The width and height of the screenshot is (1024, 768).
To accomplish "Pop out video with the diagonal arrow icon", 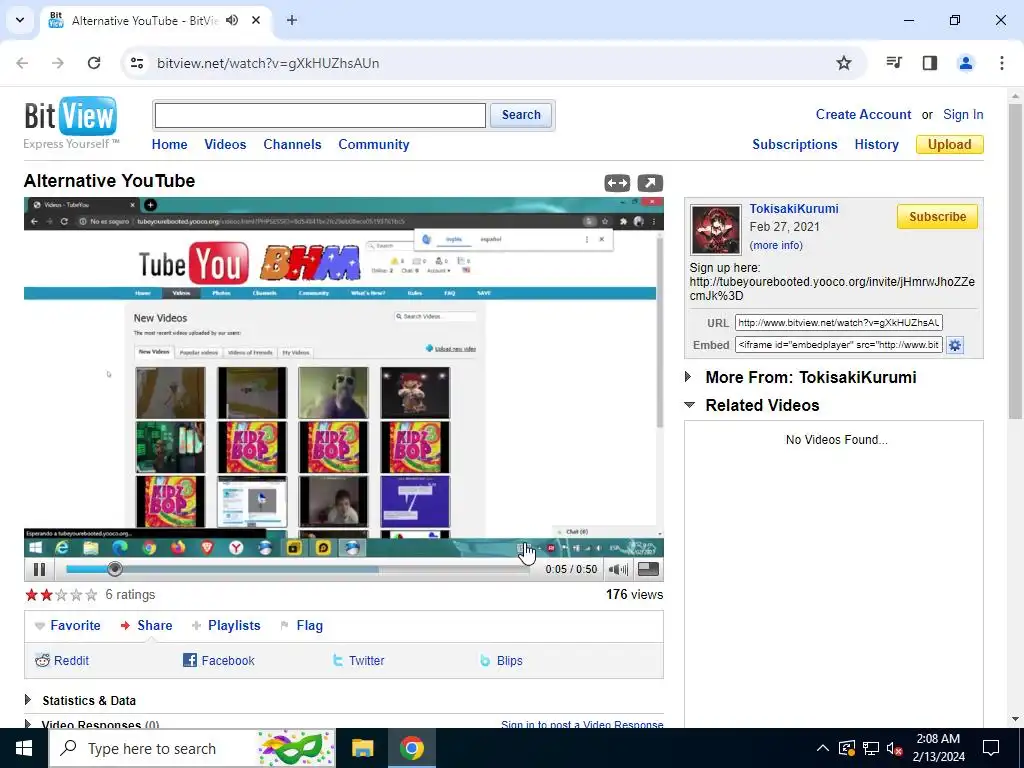I will pyautogui.click(x=650, y=184).
